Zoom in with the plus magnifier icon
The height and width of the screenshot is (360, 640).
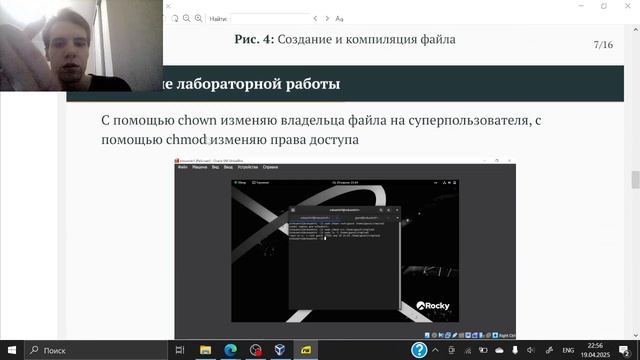pyautogui.click(x=198, y=18)
